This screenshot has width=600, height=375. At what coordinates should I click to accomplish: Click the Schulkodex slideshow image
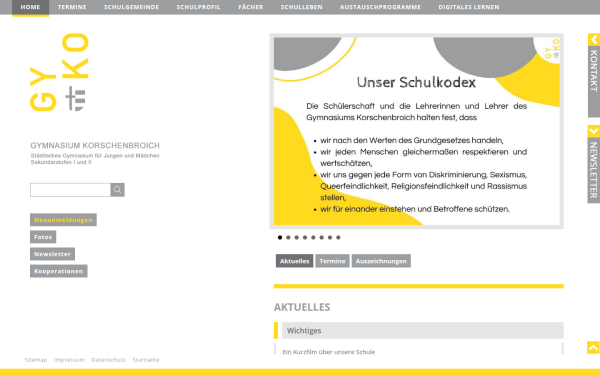[417, 131]
